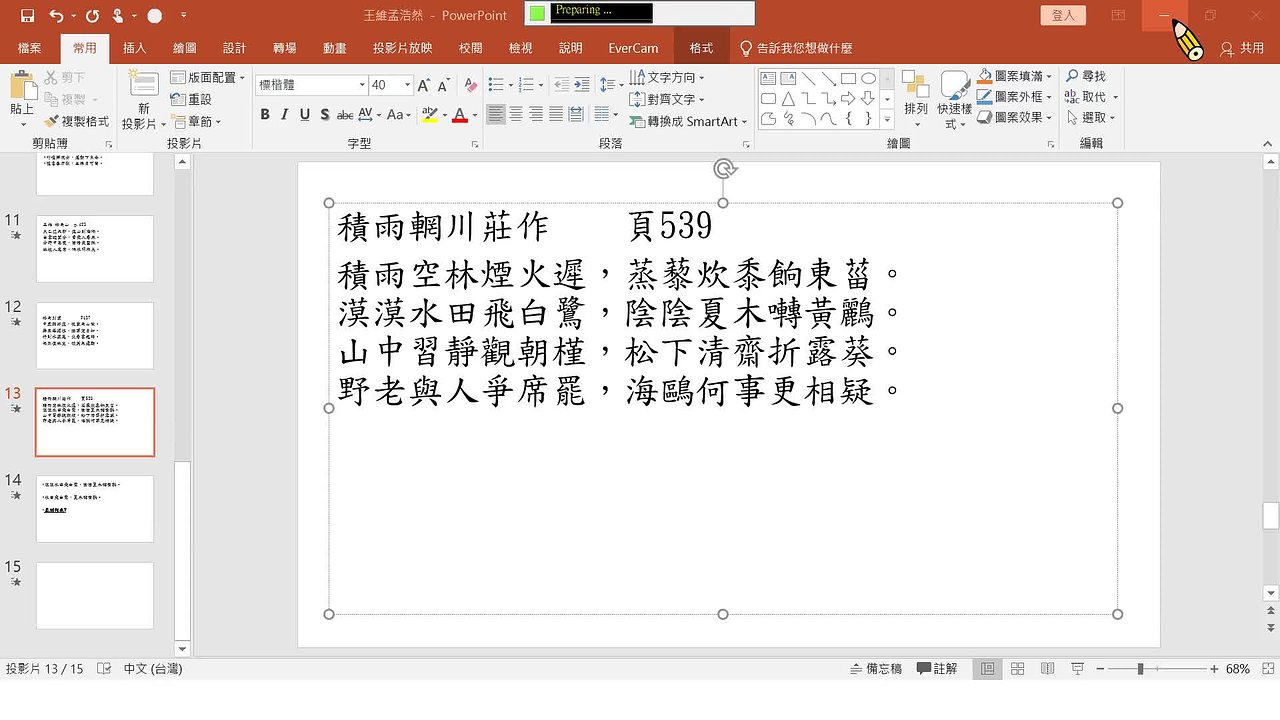The width and height of the screenshot is (1280, 720).
Task: Open 文字方向 text direction dropdown
Action: (666, 77)
